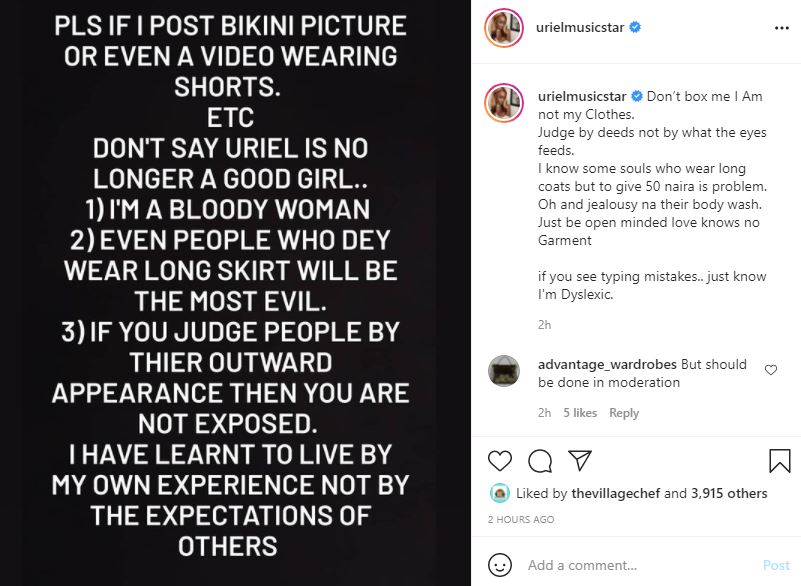Reply to the advantage_wardrobes comment
The width and height of the screenshot is (801, 586).
tap(624, 413)
